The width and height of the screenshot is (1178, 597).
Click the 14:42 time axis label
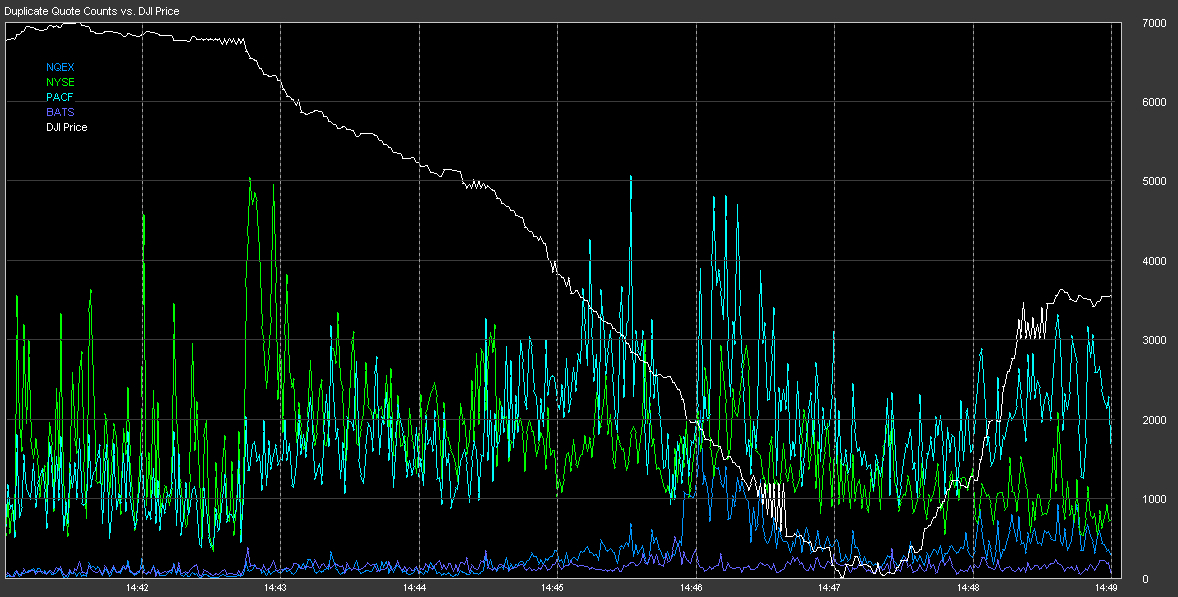137,589
